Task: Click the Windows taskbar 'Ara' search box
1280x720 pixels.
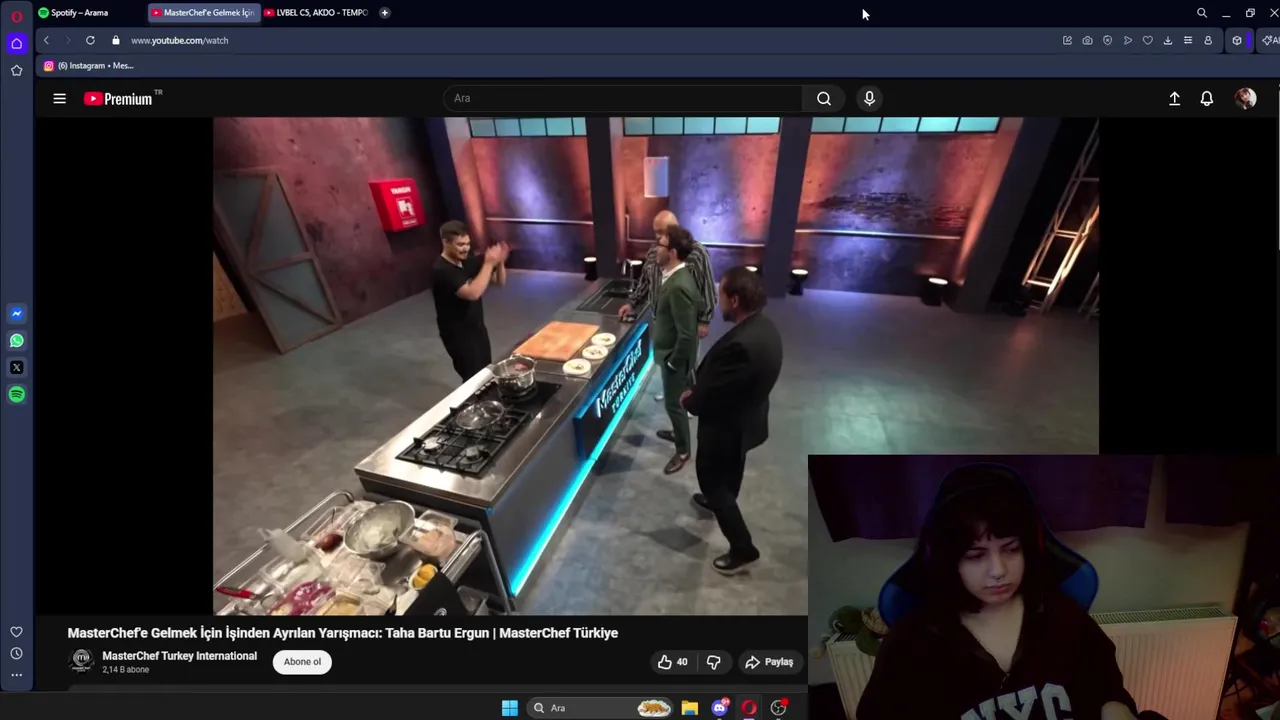Action: pos(600,708)
